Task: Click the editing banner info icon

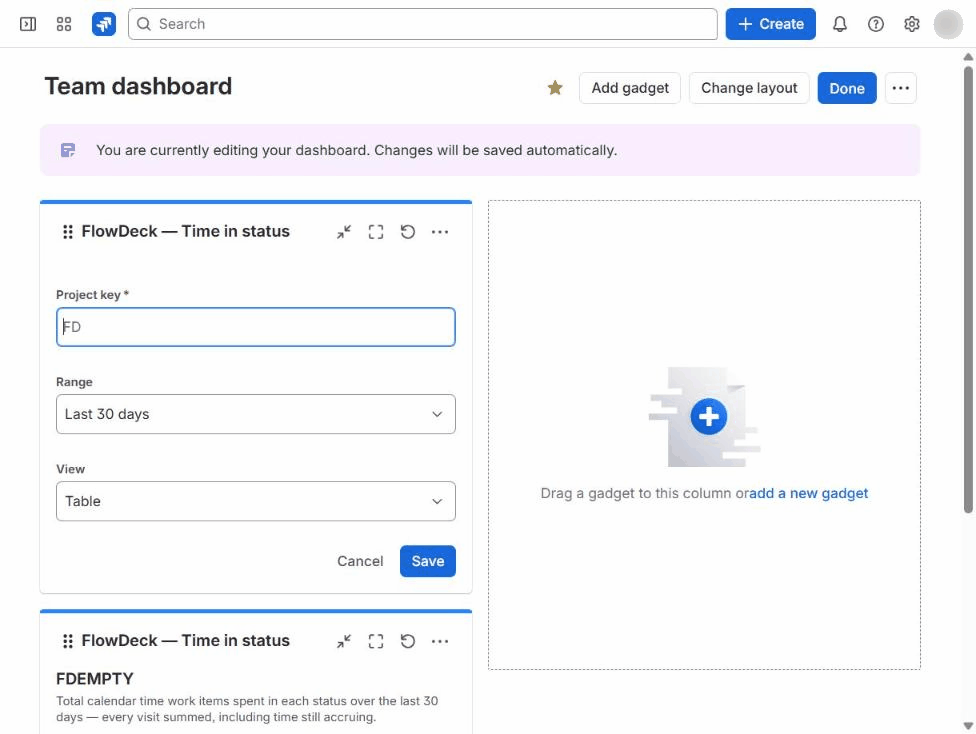Action: click(68, 150)
